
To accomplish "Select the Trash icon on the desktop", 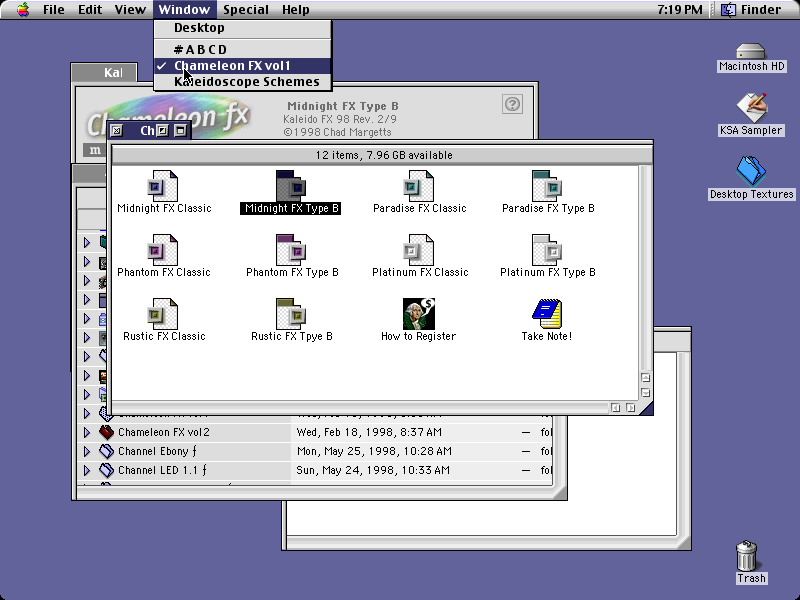I will click(746, 556).
